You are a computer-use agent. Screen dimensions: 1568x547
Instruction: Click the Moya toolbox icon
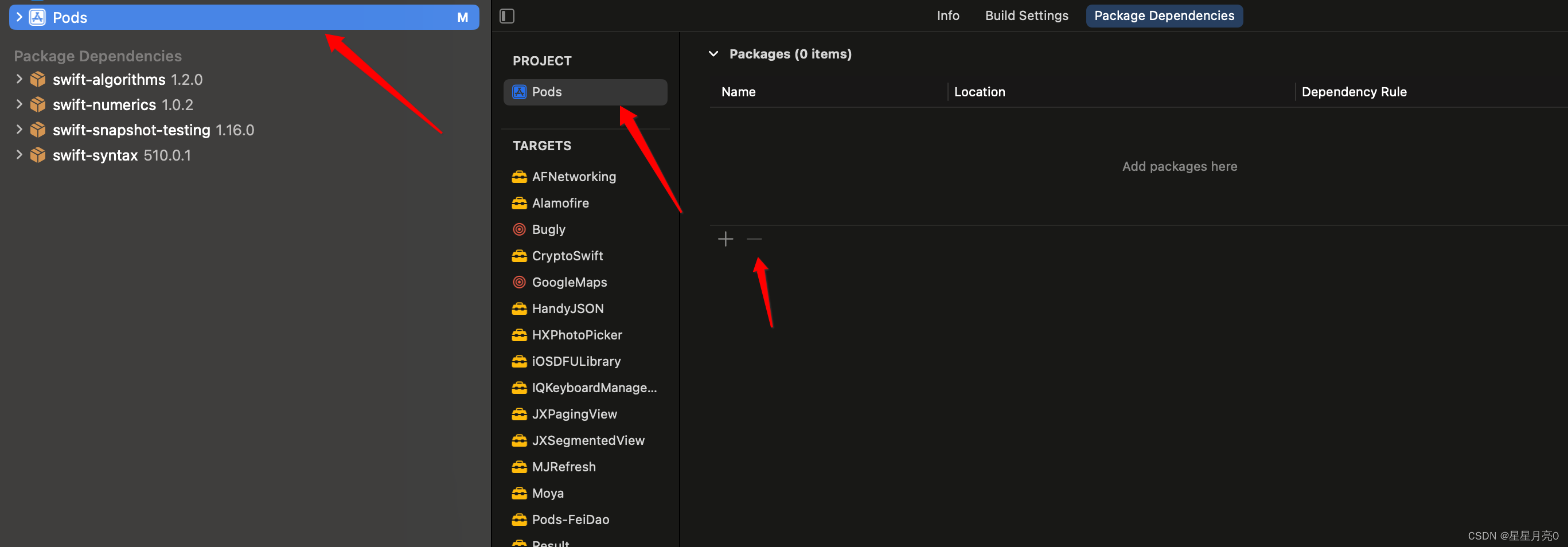(519, 493)
